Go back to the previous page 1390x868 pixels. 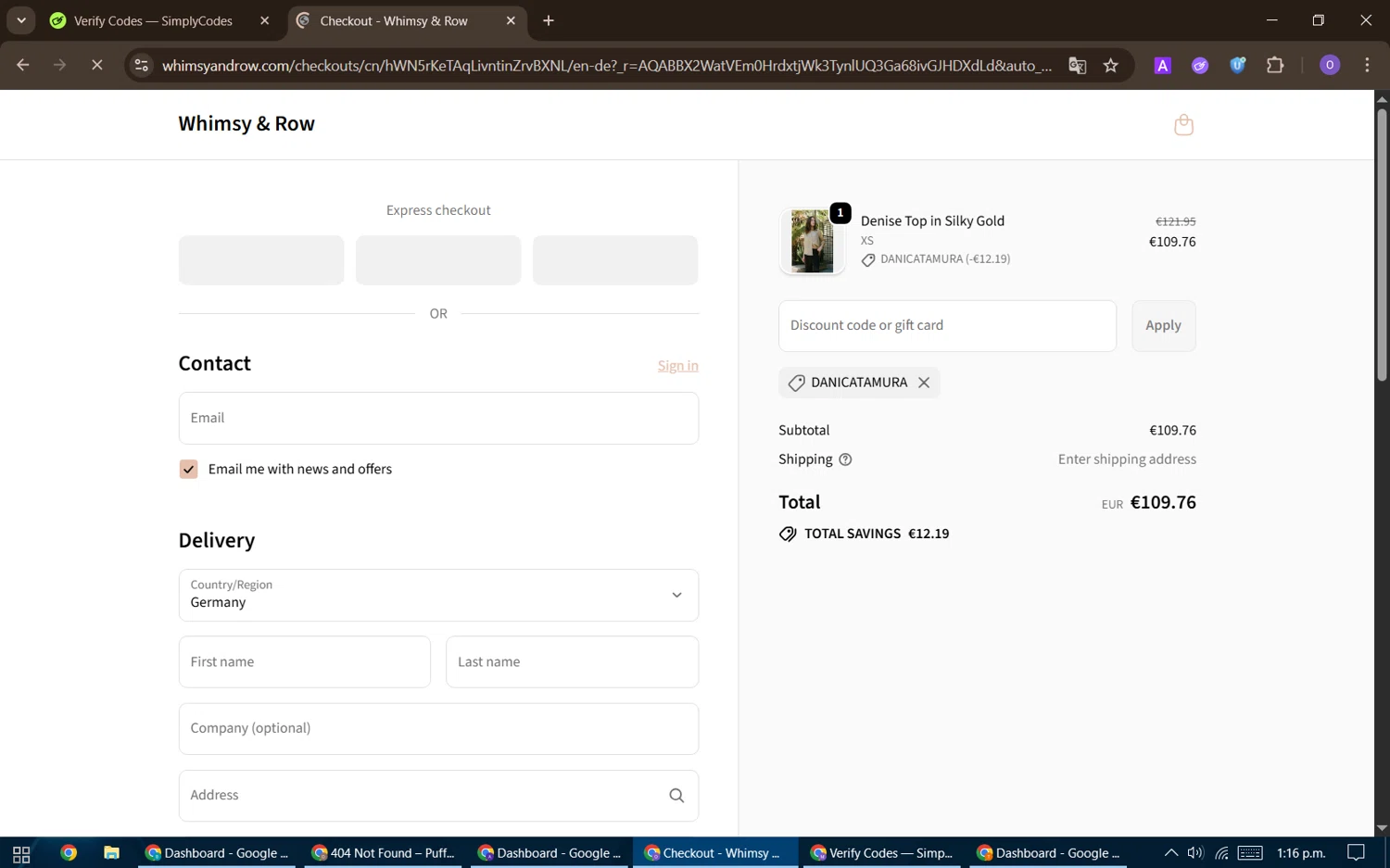pyautogui.click(x=23, y=66)
